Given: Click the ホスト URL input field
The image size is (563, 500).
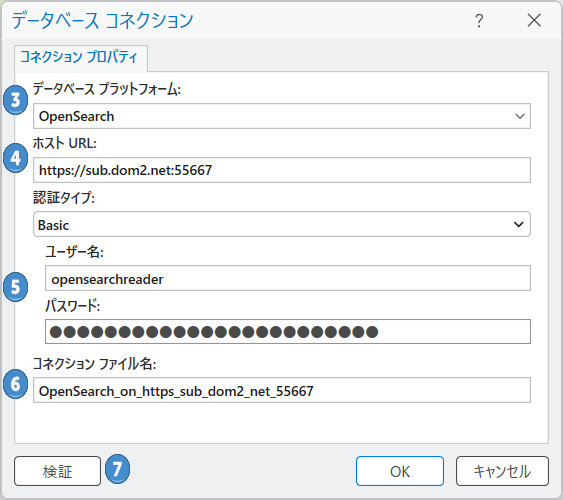Looking at the screenshot, I should pyautogui.click(x=282, y=170).
